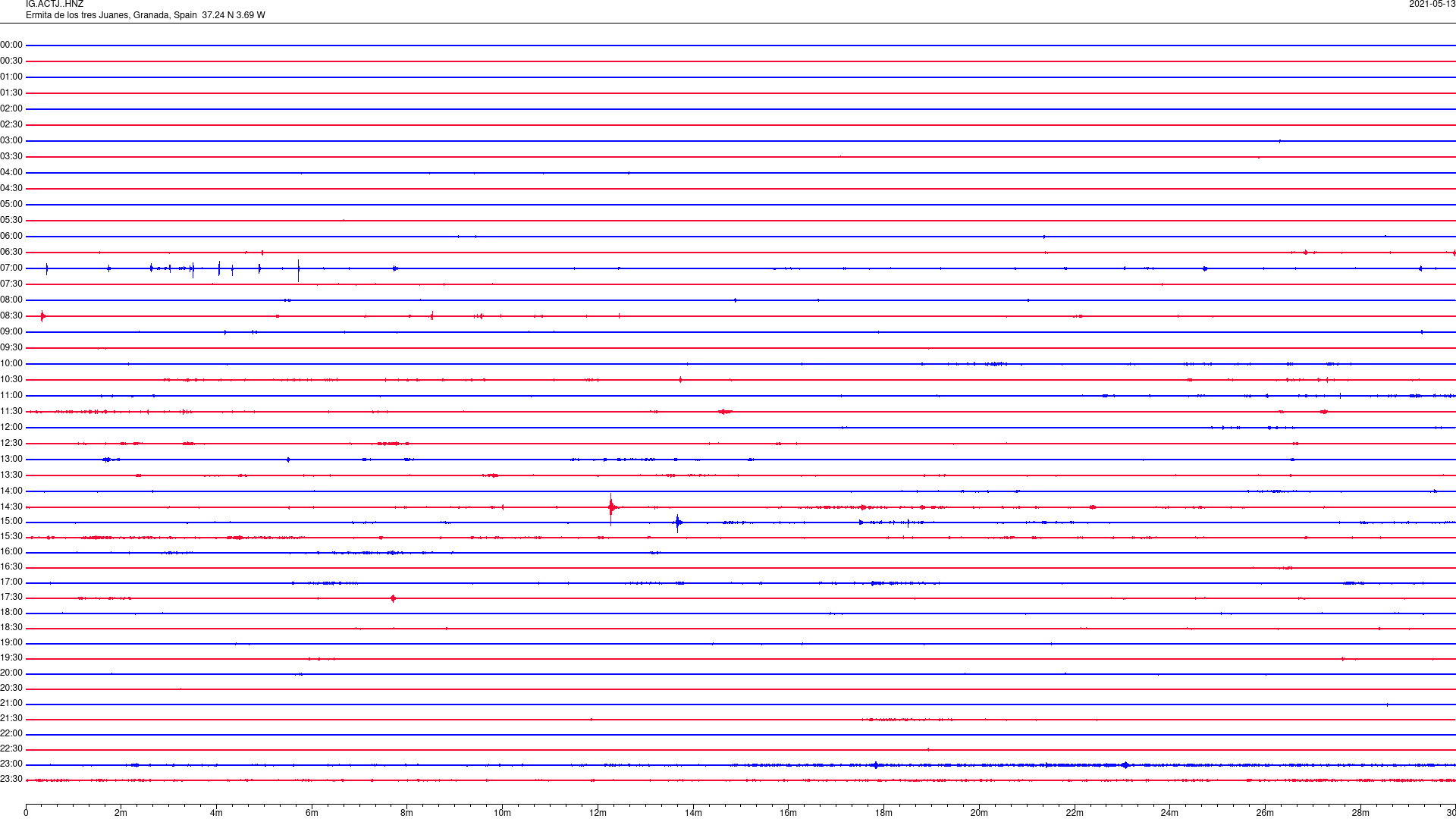Viewport: 1456px width, 819px height.
Task: Select the 19:30 trace time label
Action: (11, 658)
